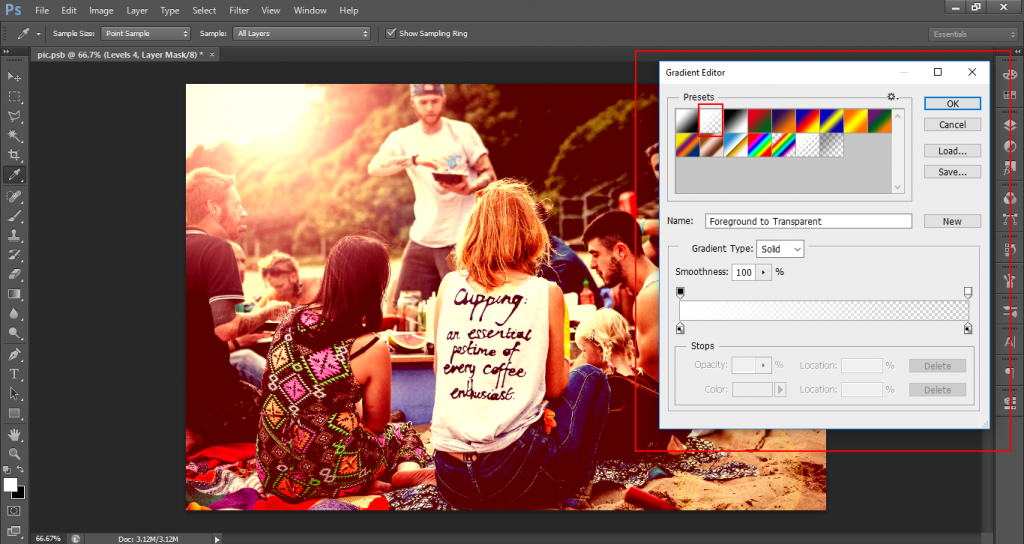
Task: Click the foreground color swatch in toolbox
Action: coord(10,485)
